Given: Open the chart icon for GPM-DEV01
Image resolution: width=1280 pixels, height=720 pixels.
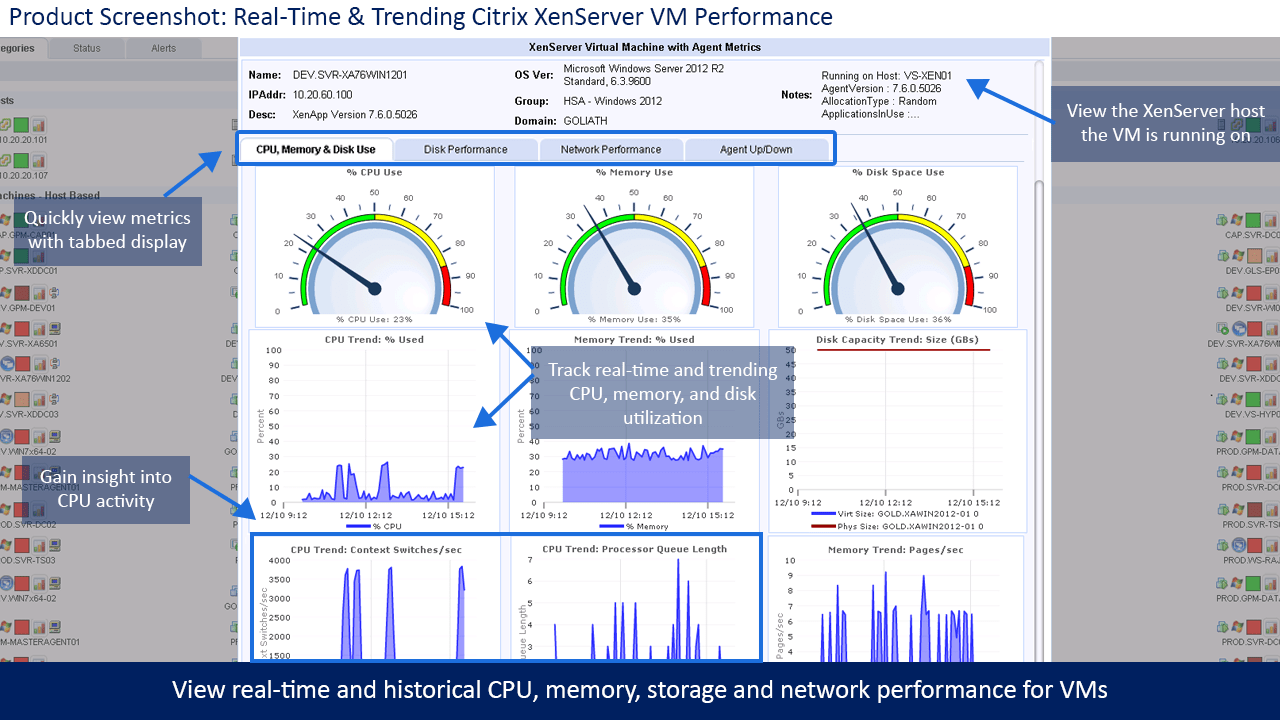Looking at the screenshot, I should [39, 293].
